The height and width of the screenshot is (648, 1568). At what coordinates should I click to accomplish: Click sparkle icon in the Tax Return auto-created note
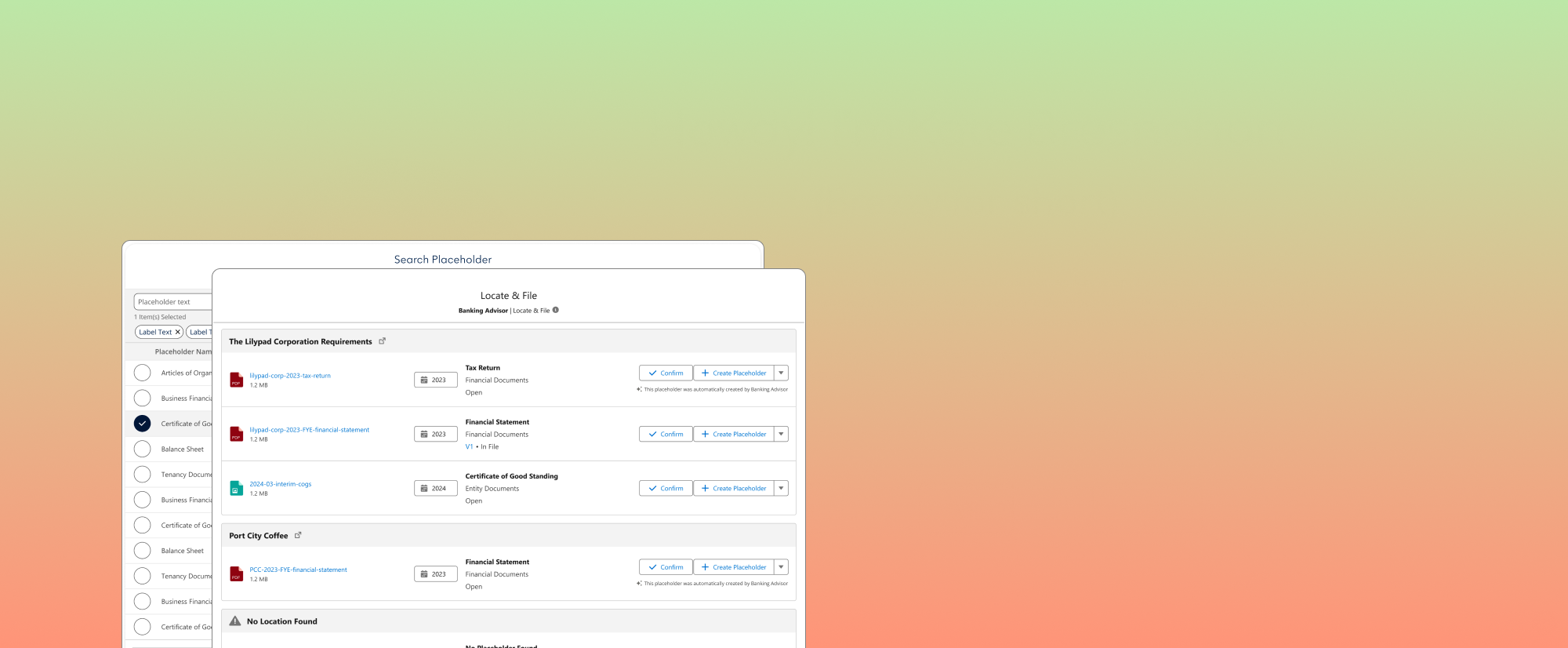coord(639,389)
